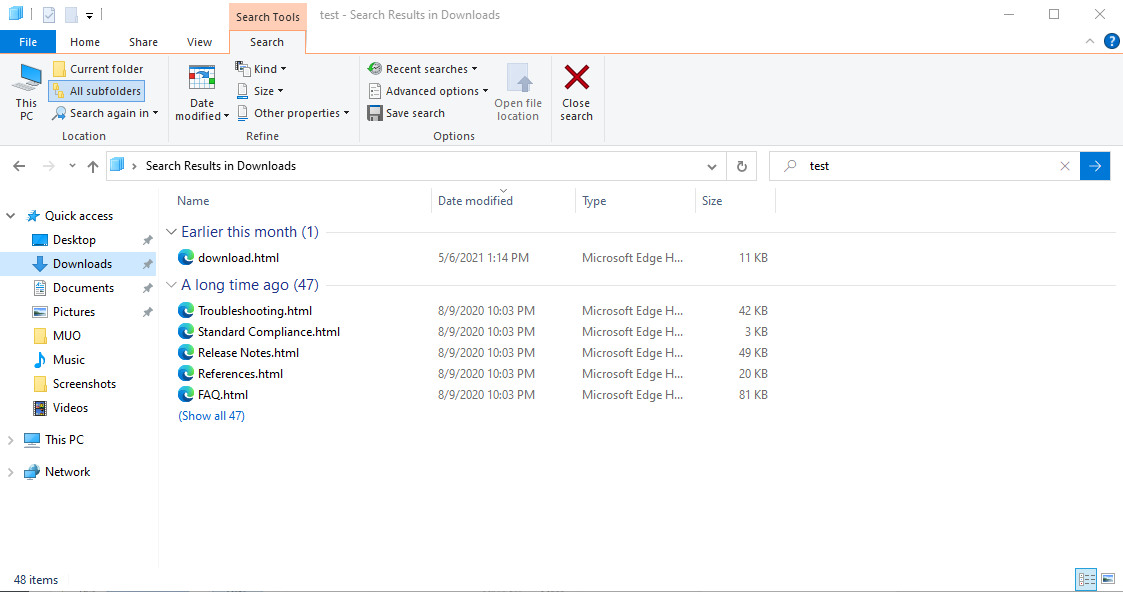Select Release Notes.html file
The image size is (1123, 592).
click(x=249, y=352)
